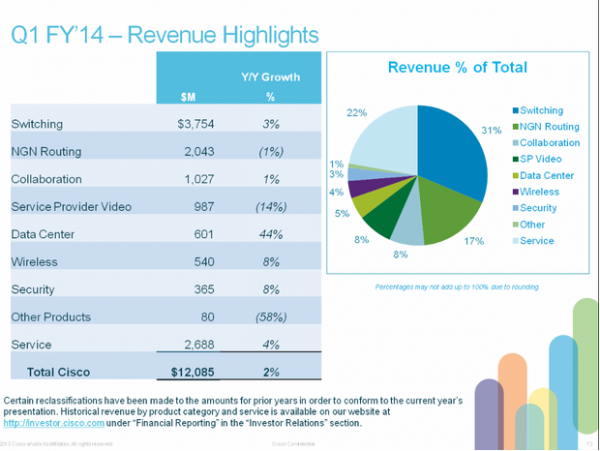
Task: Click the Cisco Confidential footer text
Action: (293, 444)
